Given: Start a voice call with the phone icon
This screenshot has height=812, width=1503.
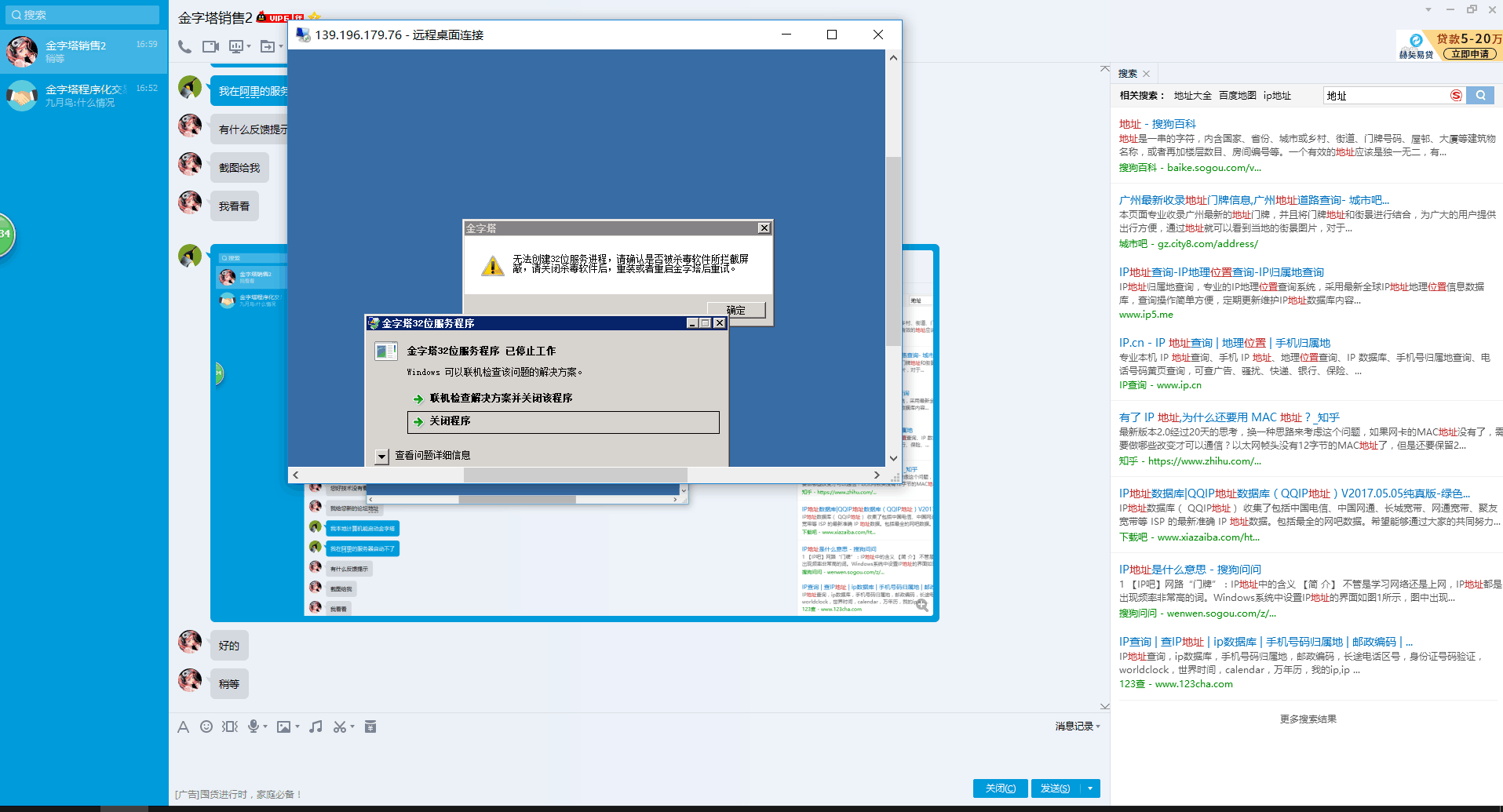Looking at the screenshot, I should (x=184, y=46).
